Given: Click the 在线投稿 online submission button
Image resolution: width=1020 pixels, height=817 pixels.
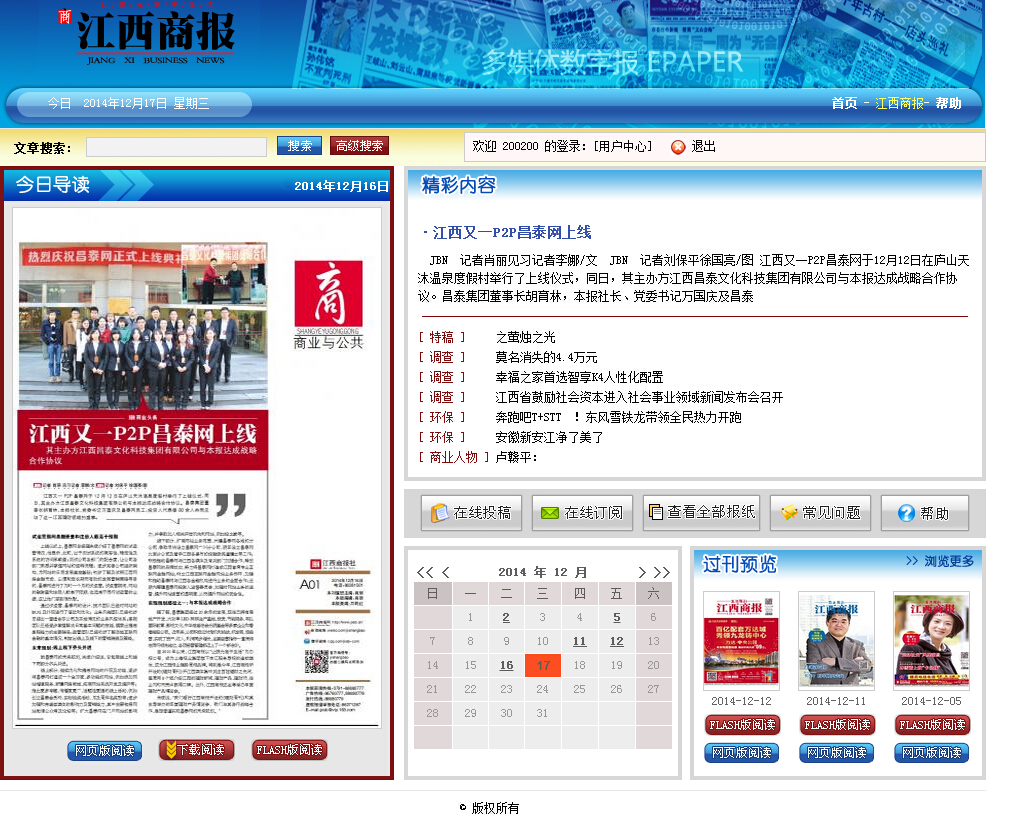Looking at the screenshot, I should 471,513.
